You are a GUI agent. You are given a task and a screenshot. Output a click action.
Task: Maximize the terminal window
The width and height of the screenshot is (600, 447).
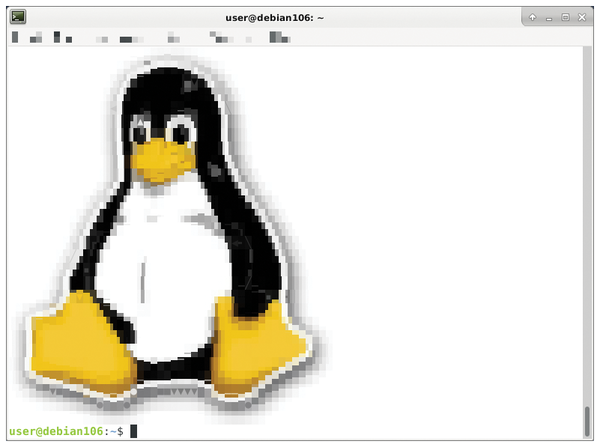(565, 17)
